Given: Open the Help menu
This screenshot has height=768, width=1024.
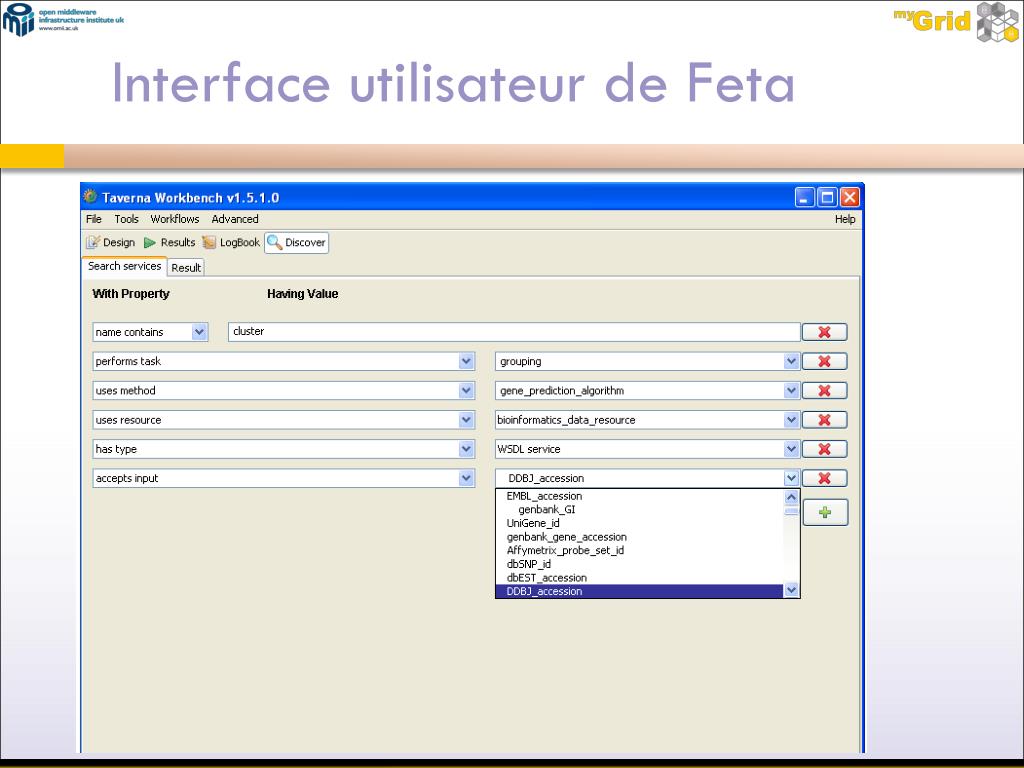Looking at the screenshot, I should pyautogui.click(x=844, y=219).
